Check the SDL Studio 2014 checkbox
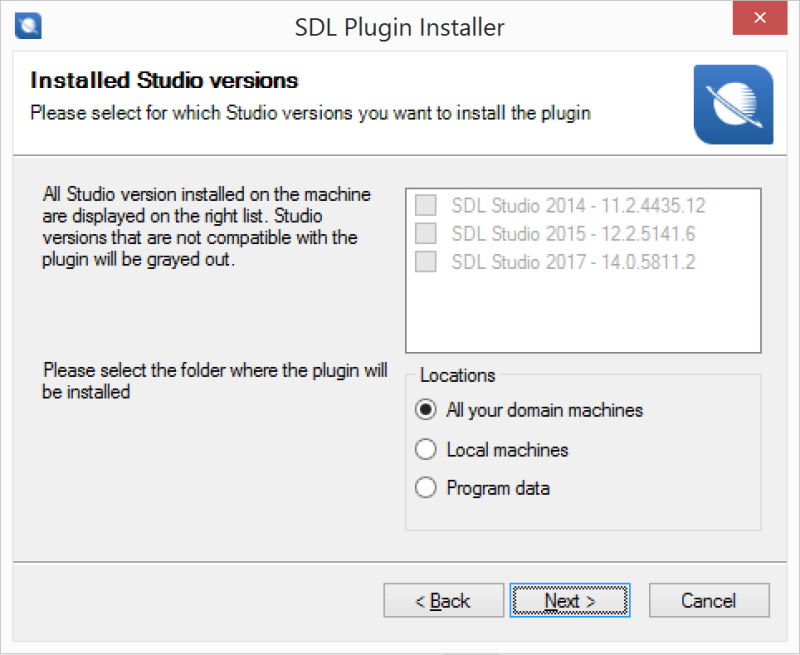The image size is (800, 655). pos(426,205)
